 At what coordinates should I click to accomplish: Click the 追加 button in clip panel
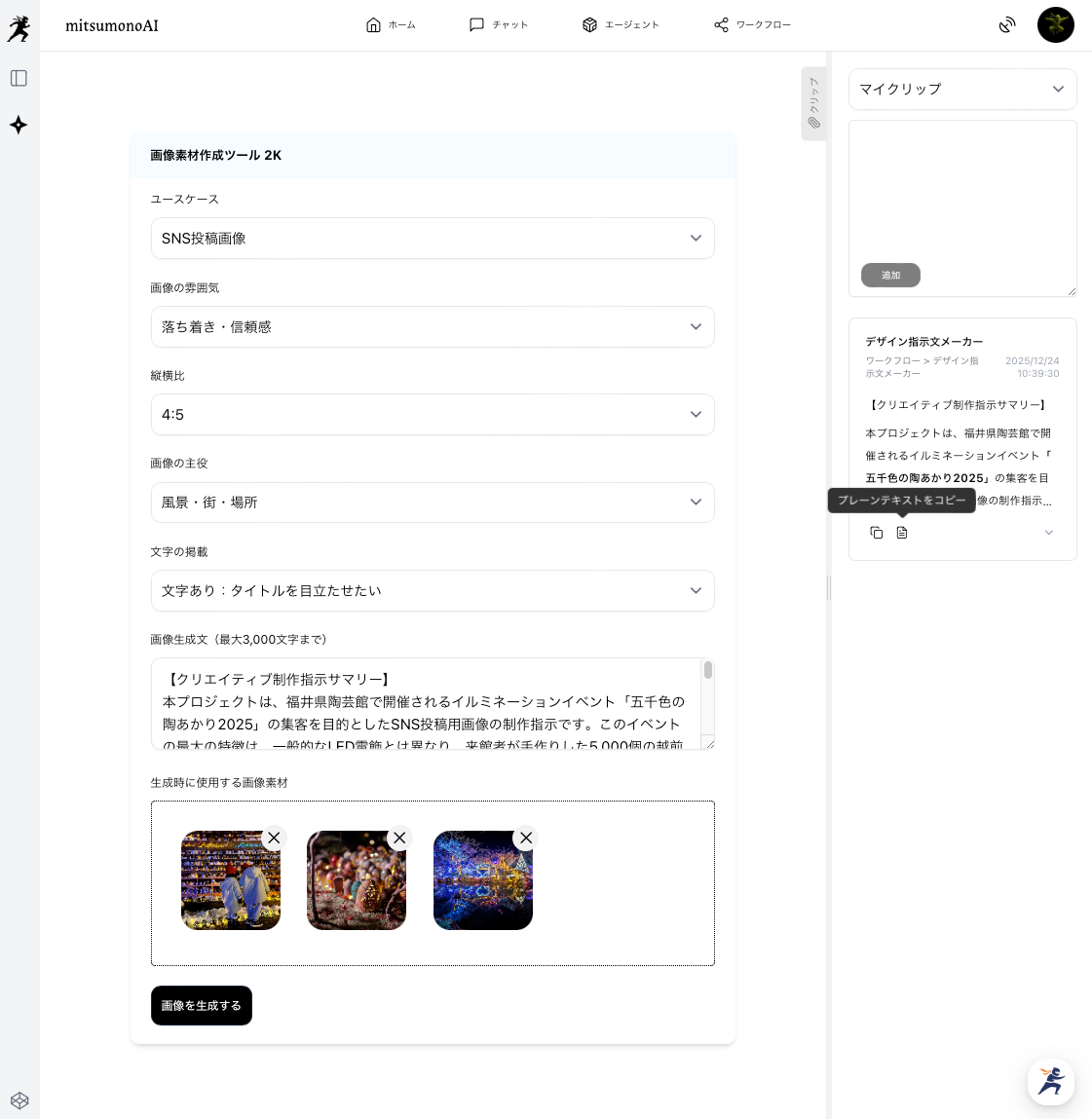tap(890, 276)
